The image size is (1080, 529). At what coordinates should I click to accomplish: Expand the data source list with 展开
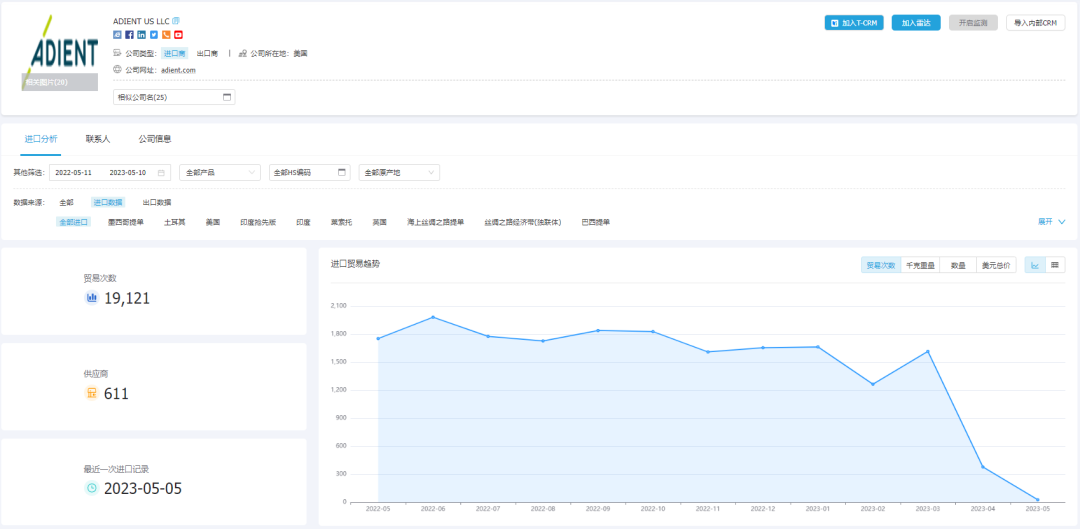1051,222
